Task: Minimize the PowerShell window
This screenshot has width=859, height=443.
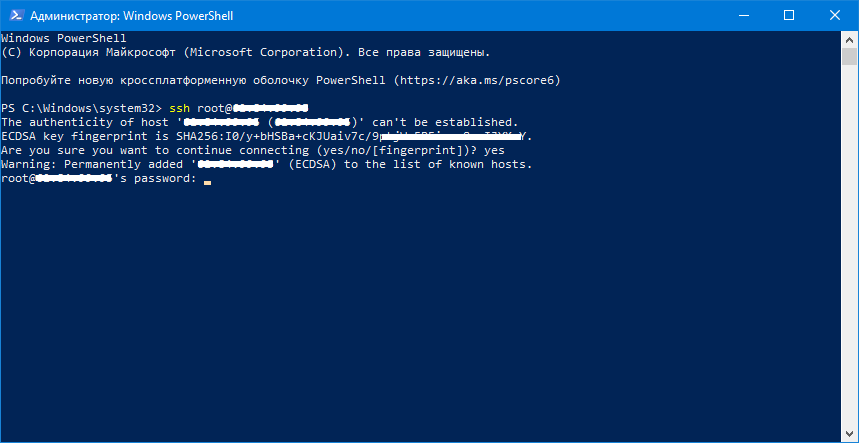Action: coord(743,15)
